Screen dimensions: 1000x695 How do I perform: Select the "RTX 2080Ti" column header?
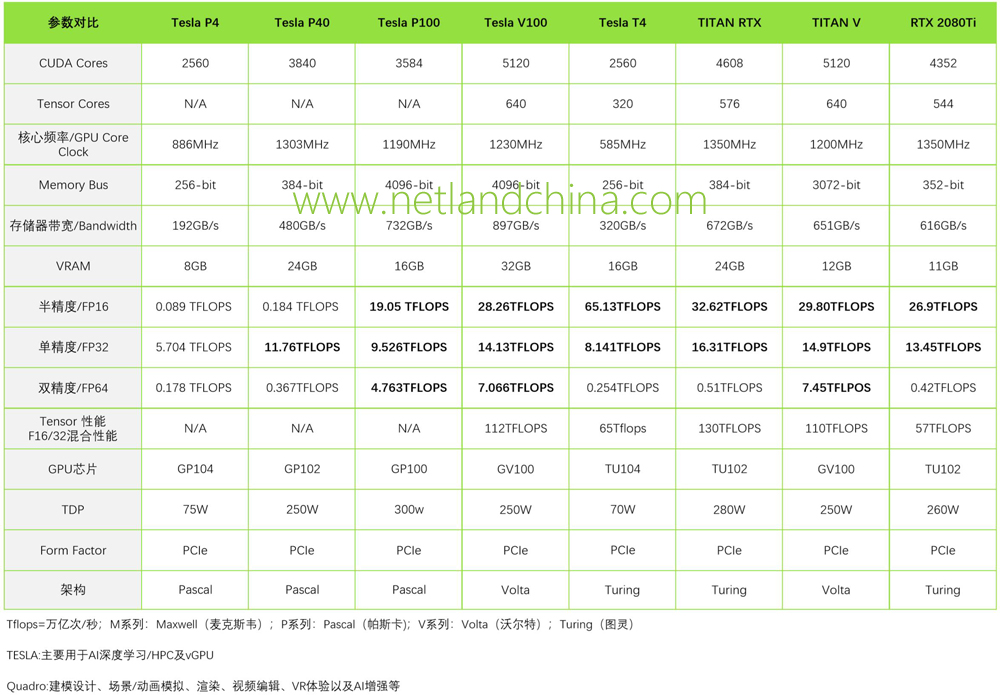click(943, 23)
